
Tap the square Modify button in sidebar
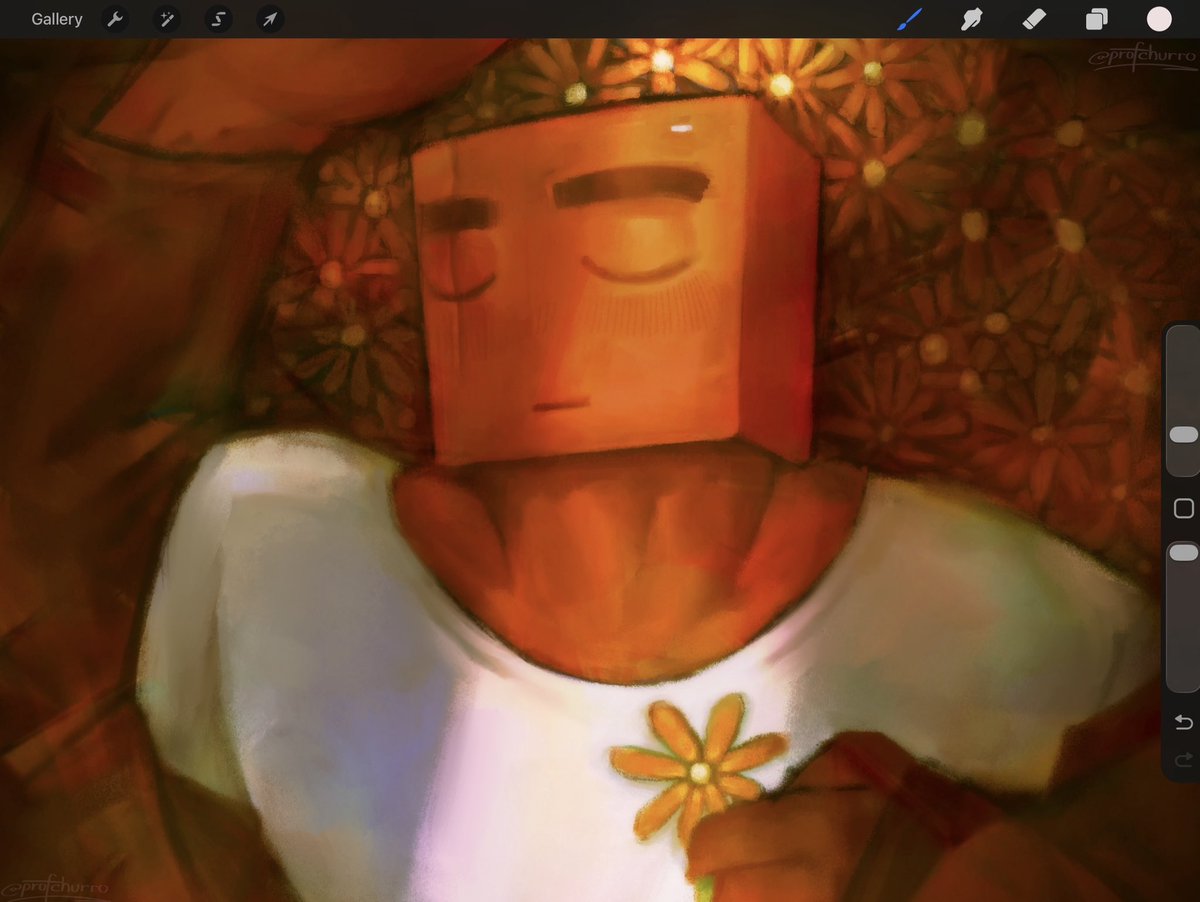[1183, 509]
